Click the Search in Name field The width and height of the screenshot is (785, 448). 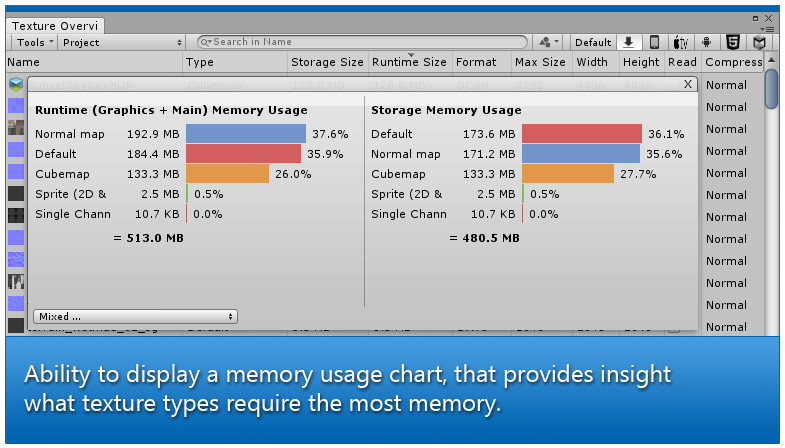coord(365,42)
